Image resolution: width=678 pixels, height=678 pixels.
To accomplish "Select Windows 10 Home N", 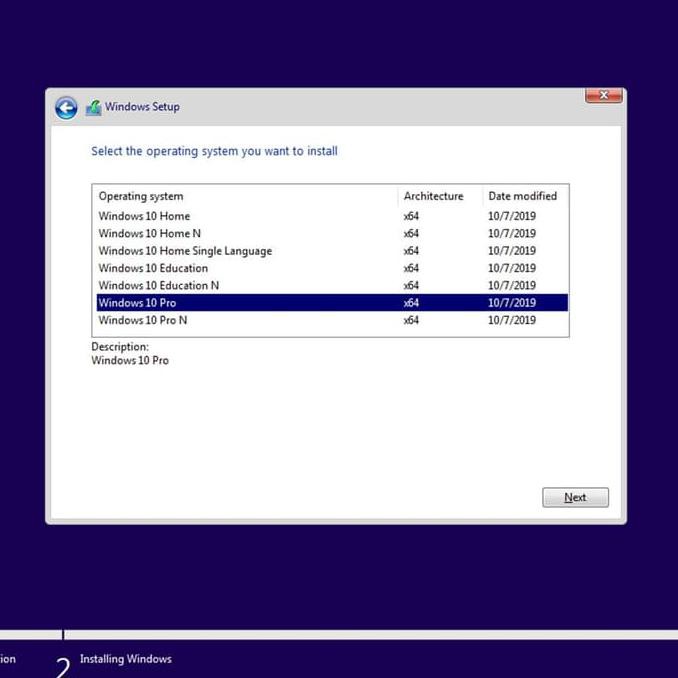I will point(149,233).
